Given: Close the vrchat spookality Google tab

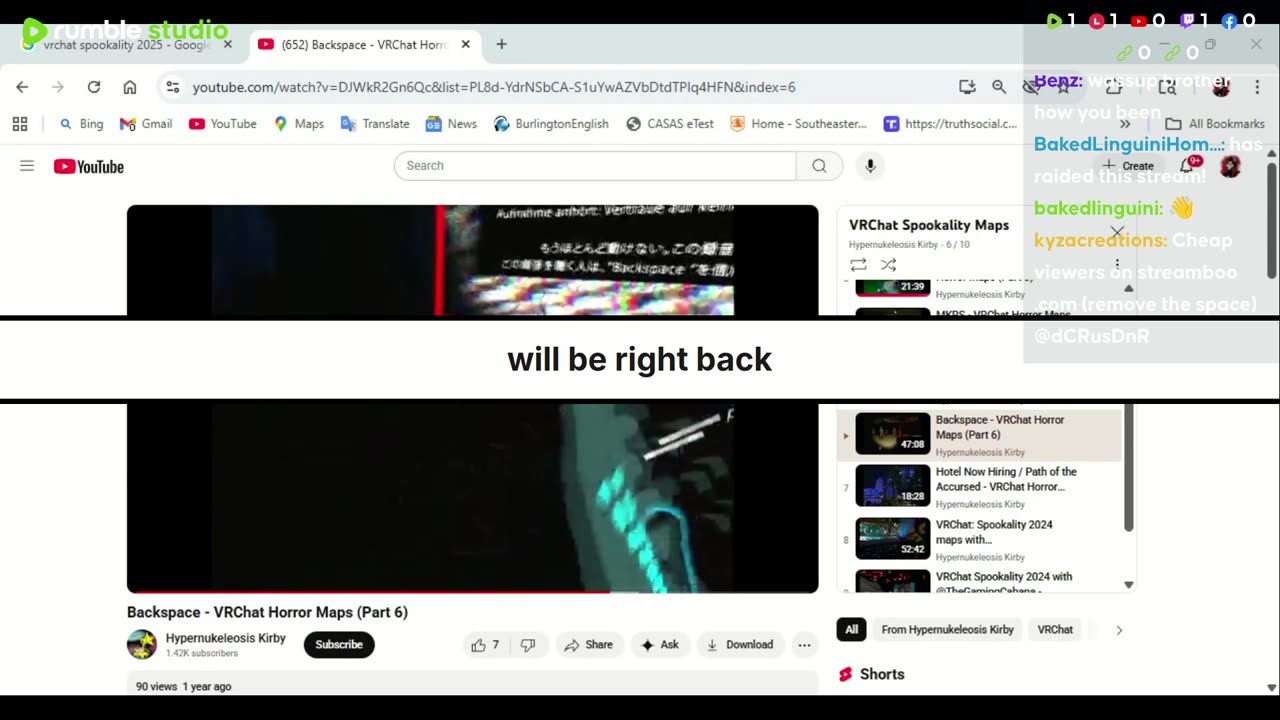Looking at the screenshot, I should click(227, 45).
